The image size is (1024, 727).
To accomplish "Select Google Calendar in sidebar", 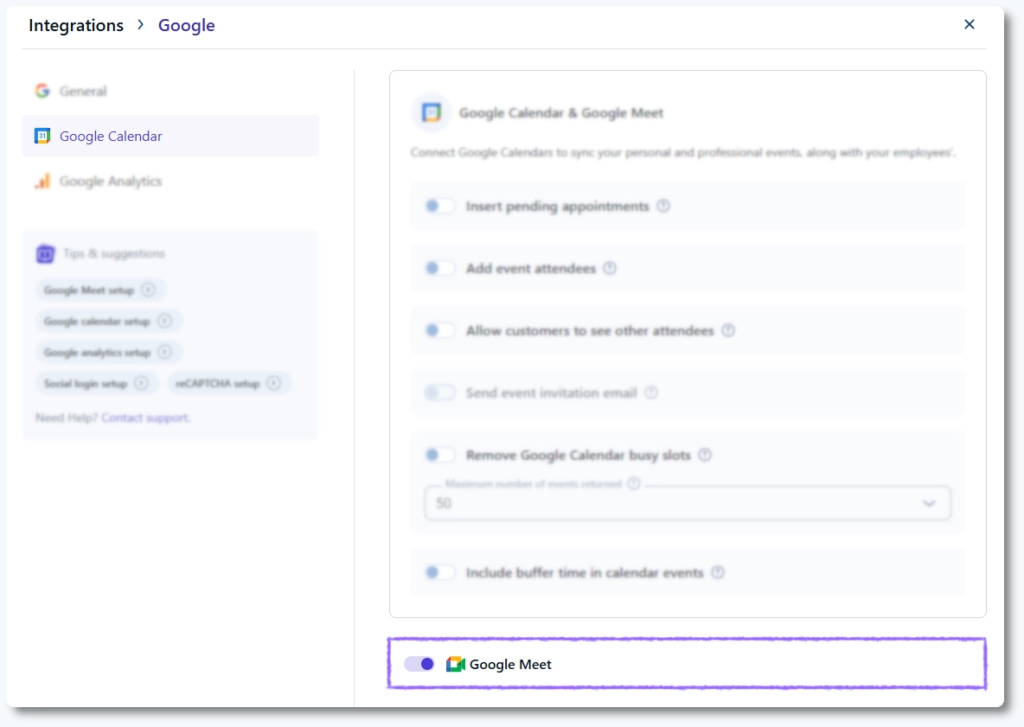I will [x=110, y=136].
